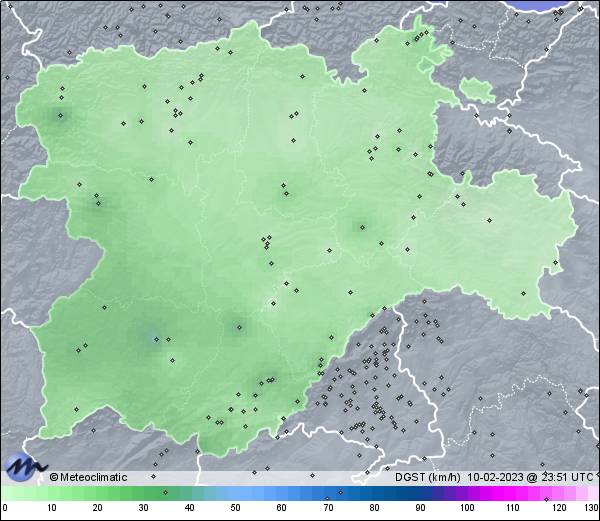The width and height of the screenshot is (600, 521).
Task: Select the legend value 90
Action: [420, 508]
